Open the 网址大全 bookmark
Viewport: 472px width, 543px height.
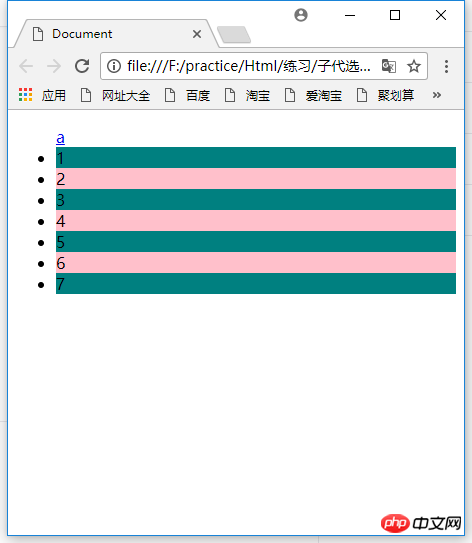pos(115,95)
